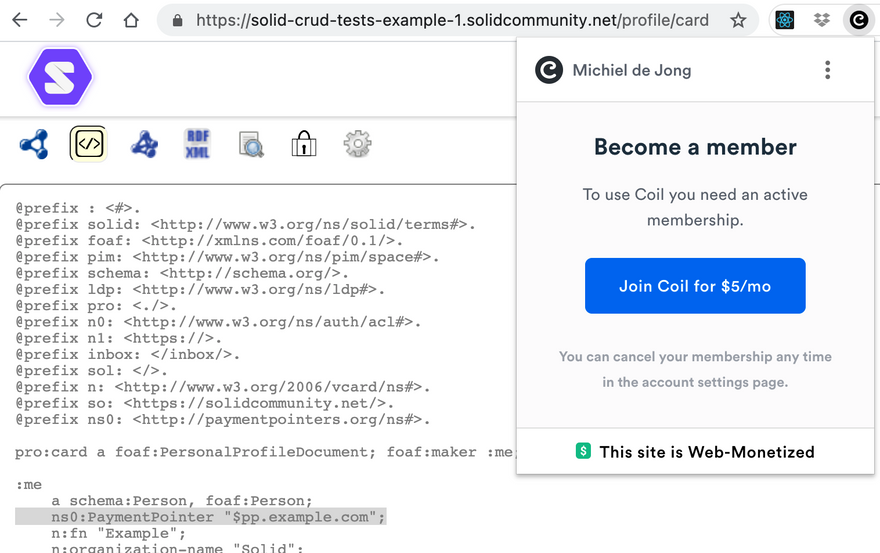The width and height of the screenshot is (880, 553).
Task: Click the highlighted PaymentPointer line
Action: click(x=200, y=517)
